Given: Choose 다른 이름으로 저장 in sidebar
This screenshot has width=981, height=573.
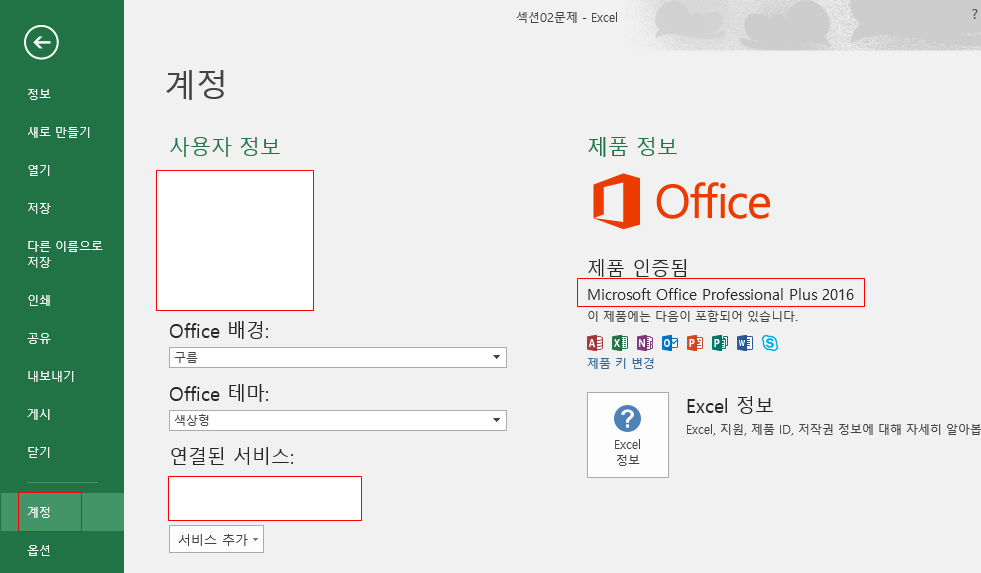Looking at the screenshot, I should click(x=64, y=254).
